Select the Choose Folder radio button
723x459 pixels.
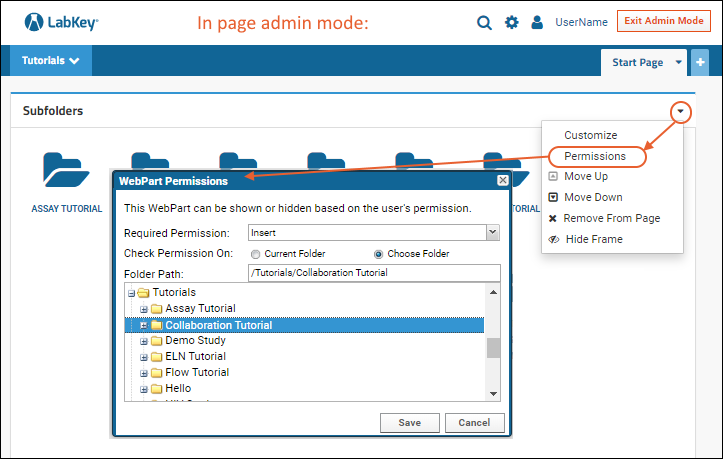click(379, 254)
